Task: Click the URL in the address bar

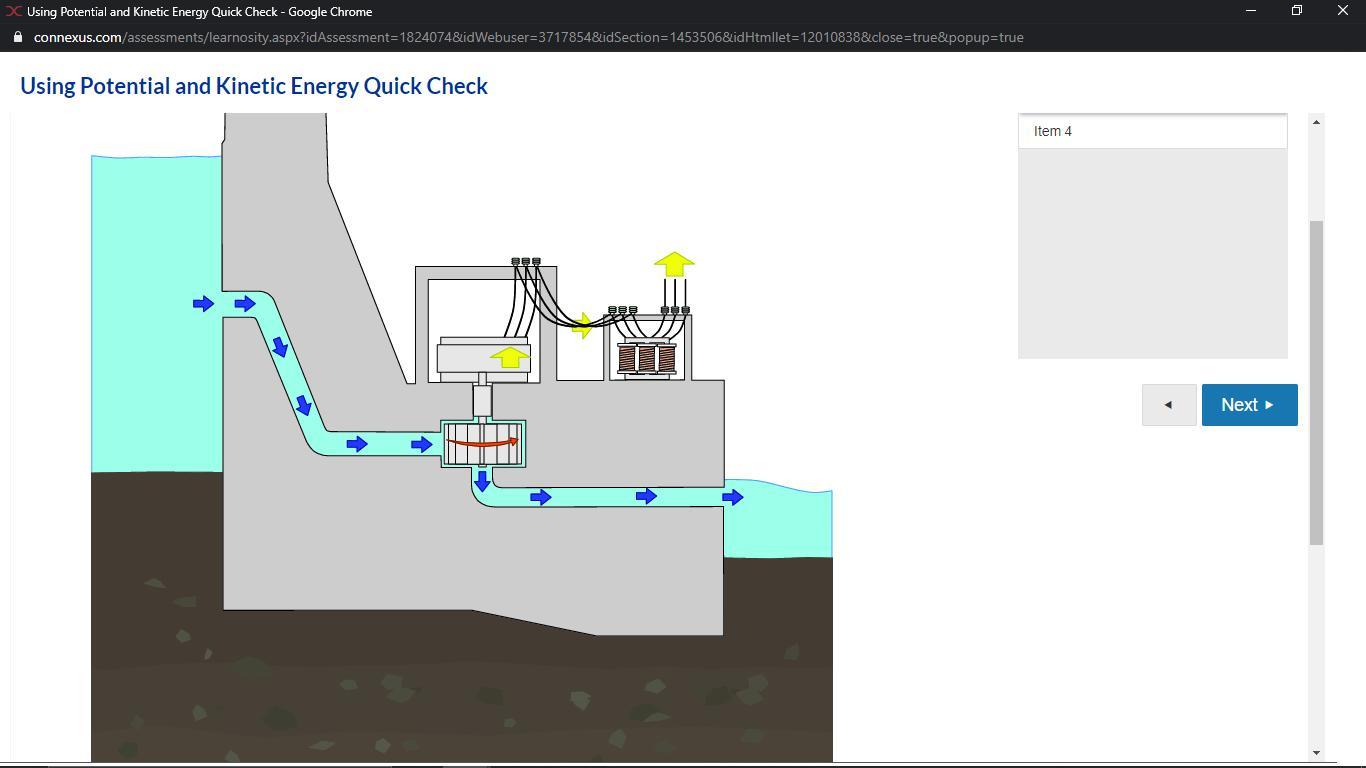Action: pyautogui.click(x=528, y=37)
